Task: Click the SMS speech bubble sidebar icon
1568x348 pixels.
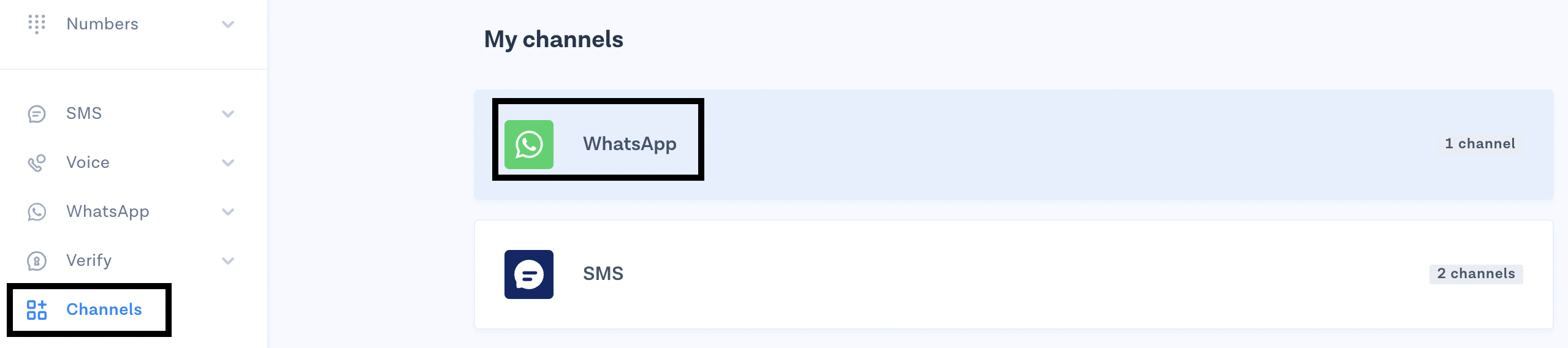Action: (x=37, y=114)
